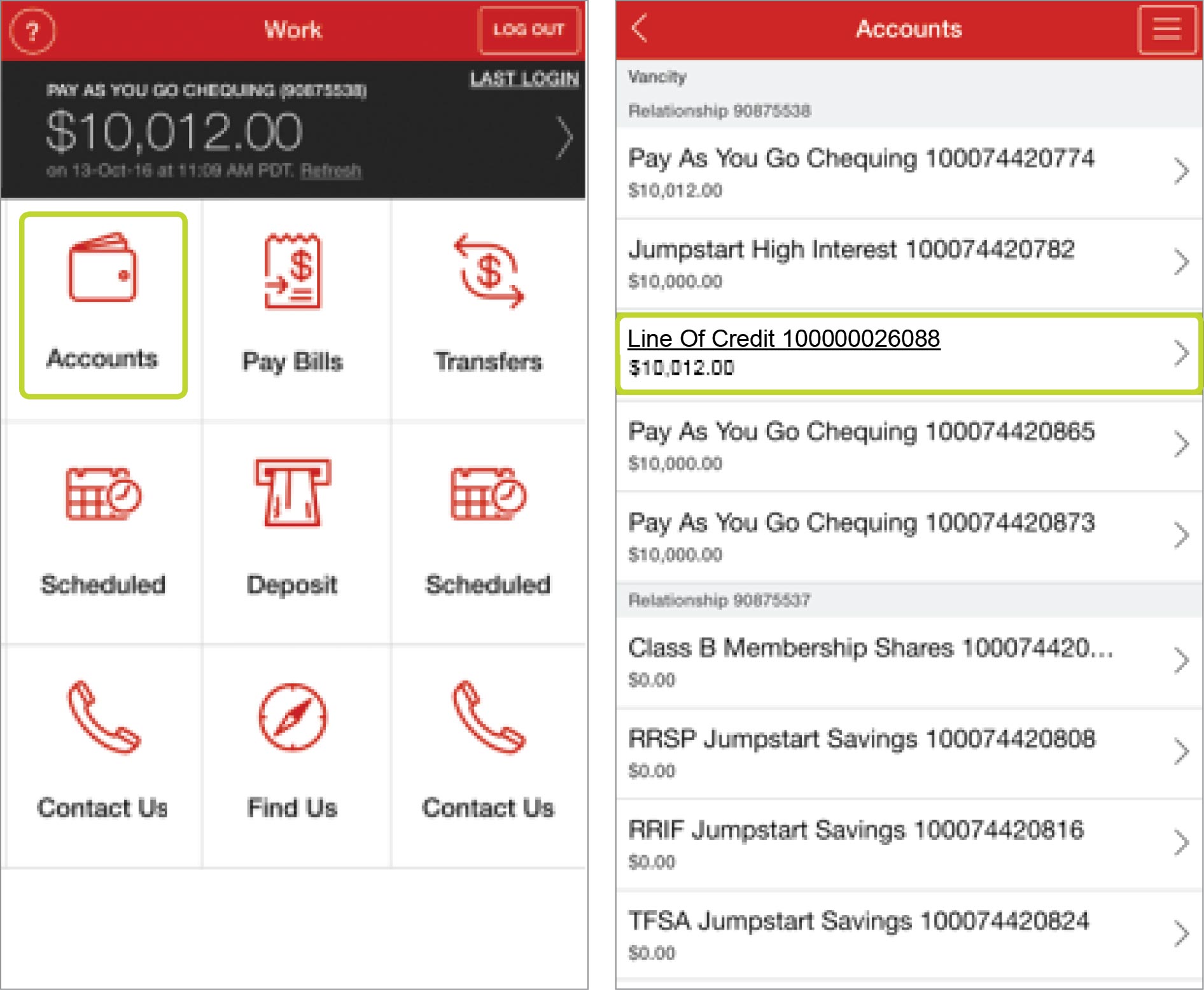Tap the Pay Bills receipt icon
Image resolution: width=1204 pixels, height=990 pixels.
coord(293,272)
